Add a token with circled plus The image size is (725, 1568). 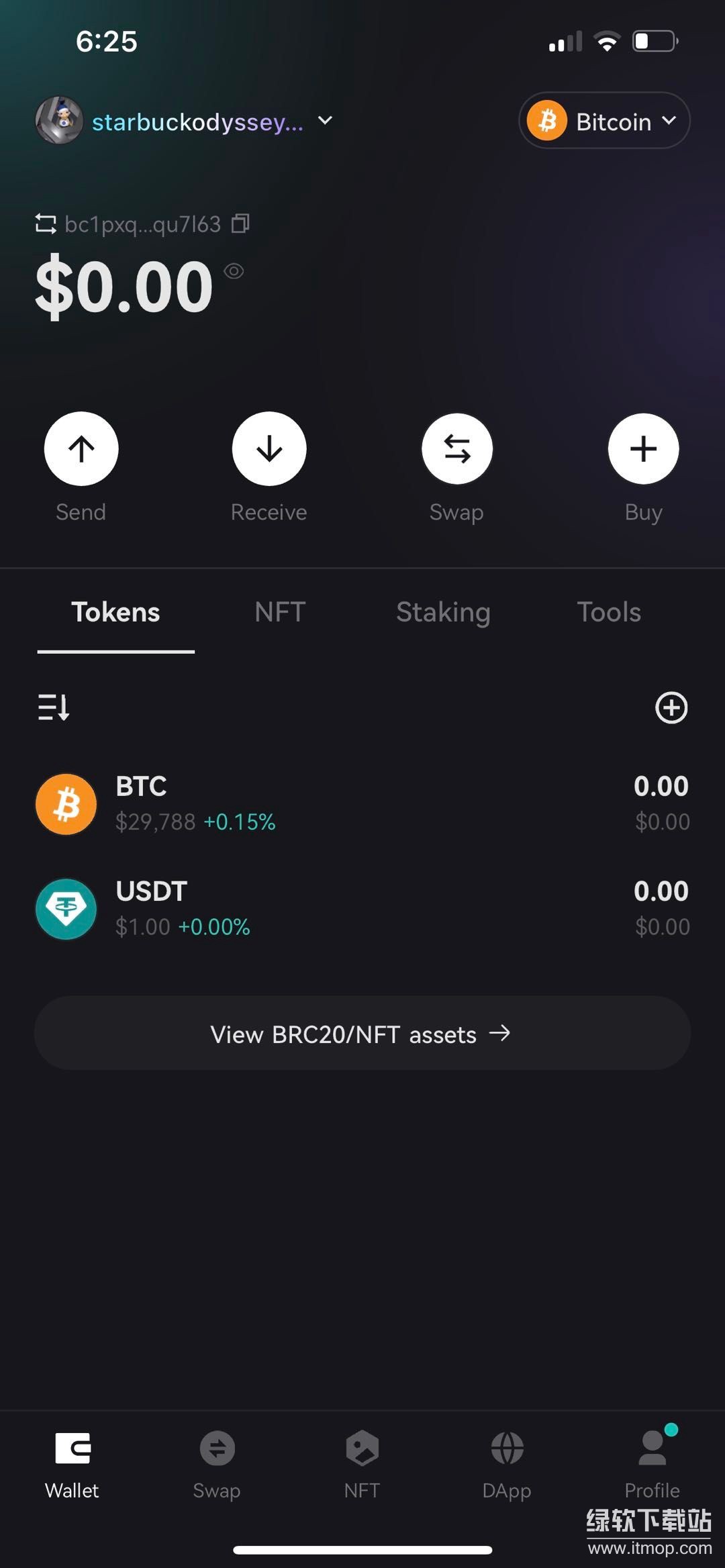[x=671, y=707]
